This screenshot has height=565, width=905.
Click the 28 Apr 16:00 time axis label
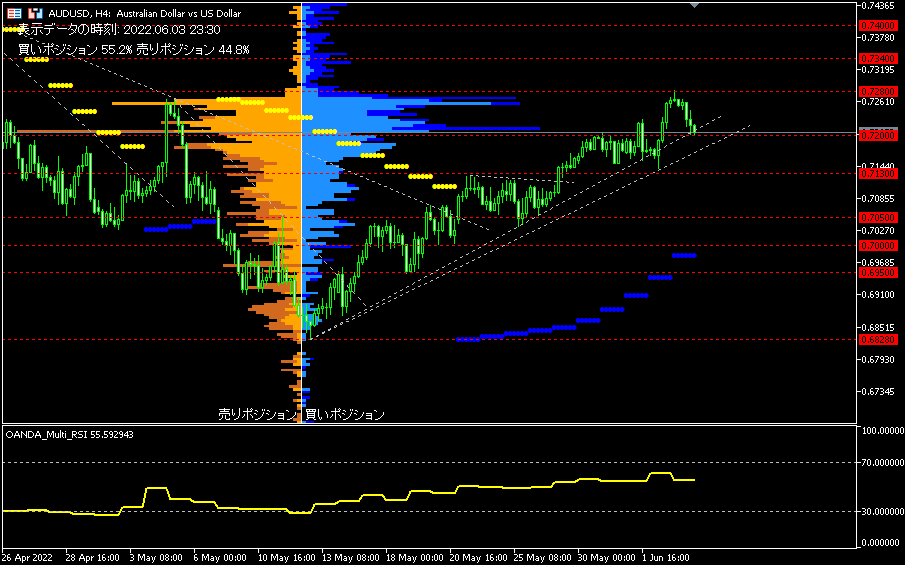tap(93, 557)
